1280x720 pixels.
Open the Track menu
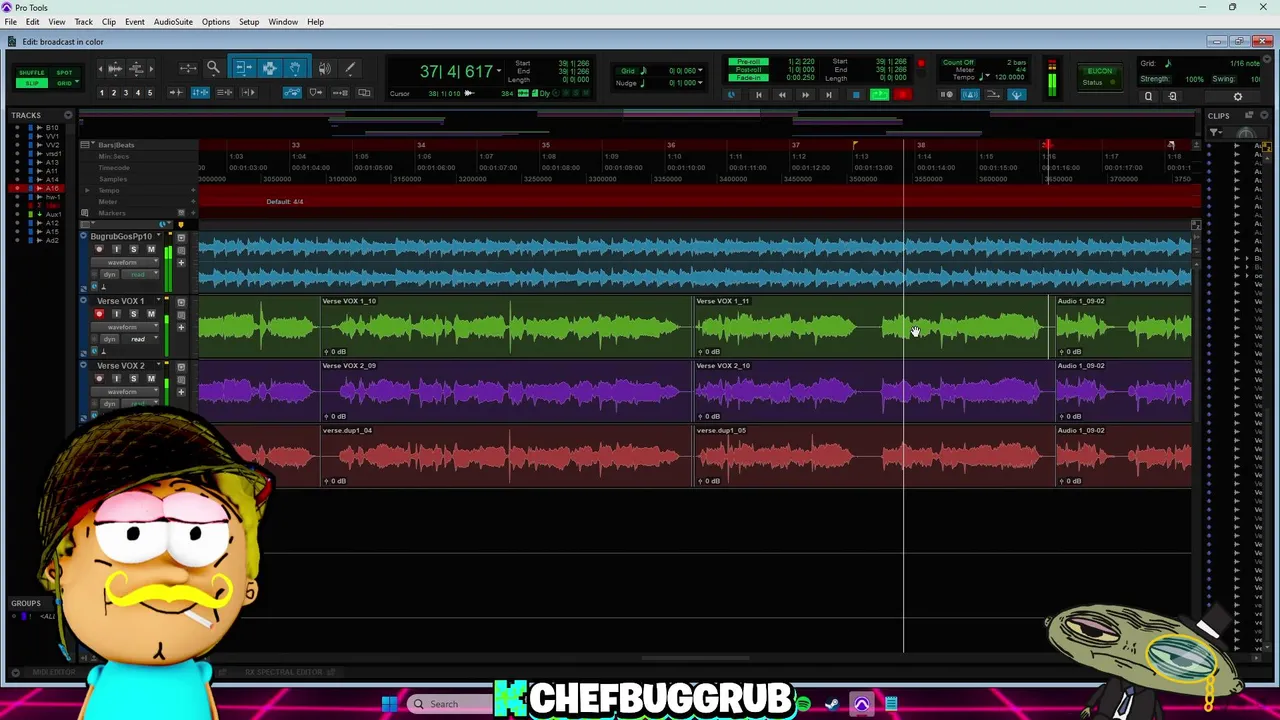(83, 22)
